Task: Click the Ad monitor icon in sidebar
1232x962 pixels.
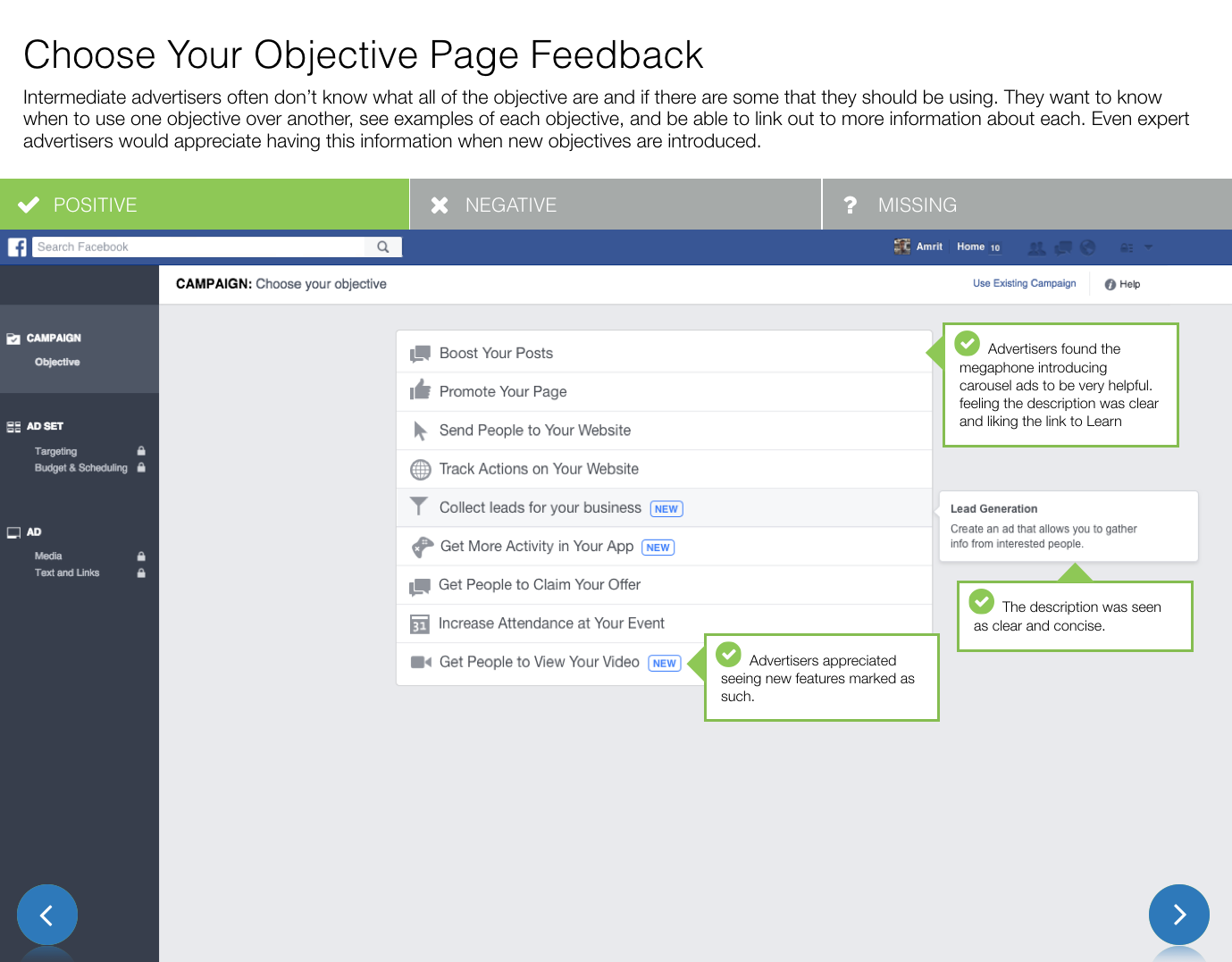Action: click(x=13, y=532)
